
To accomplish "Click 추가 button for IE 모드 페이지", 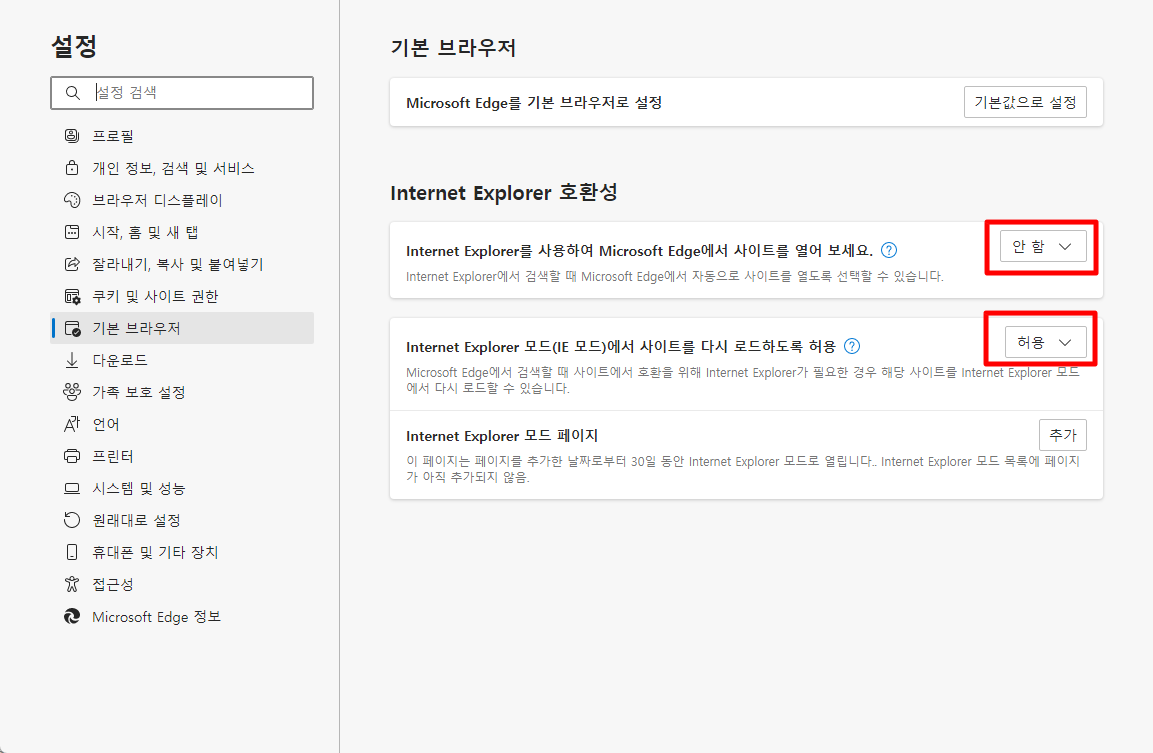I will coord(1063,435).
